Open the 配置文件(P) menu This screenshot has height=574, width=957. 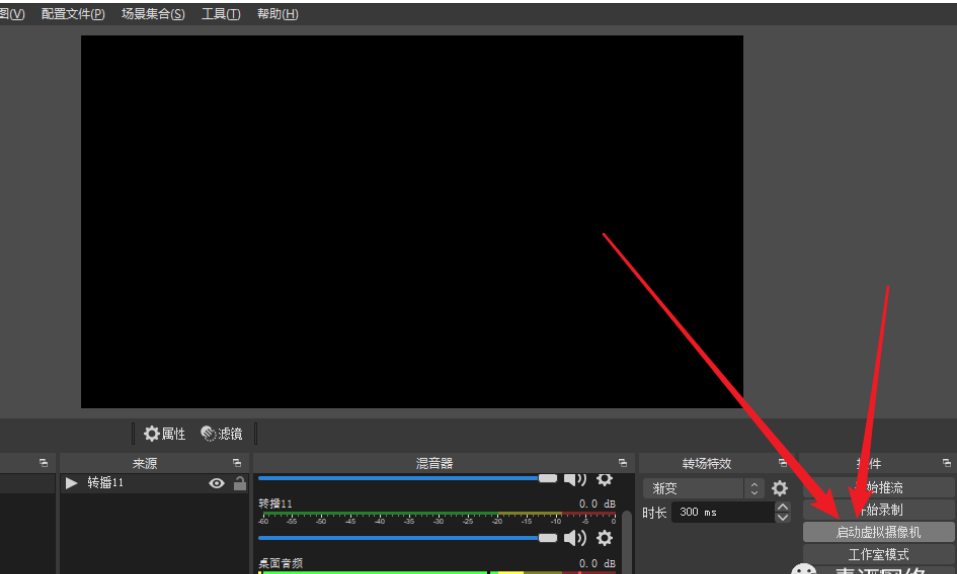click(72, 14)
